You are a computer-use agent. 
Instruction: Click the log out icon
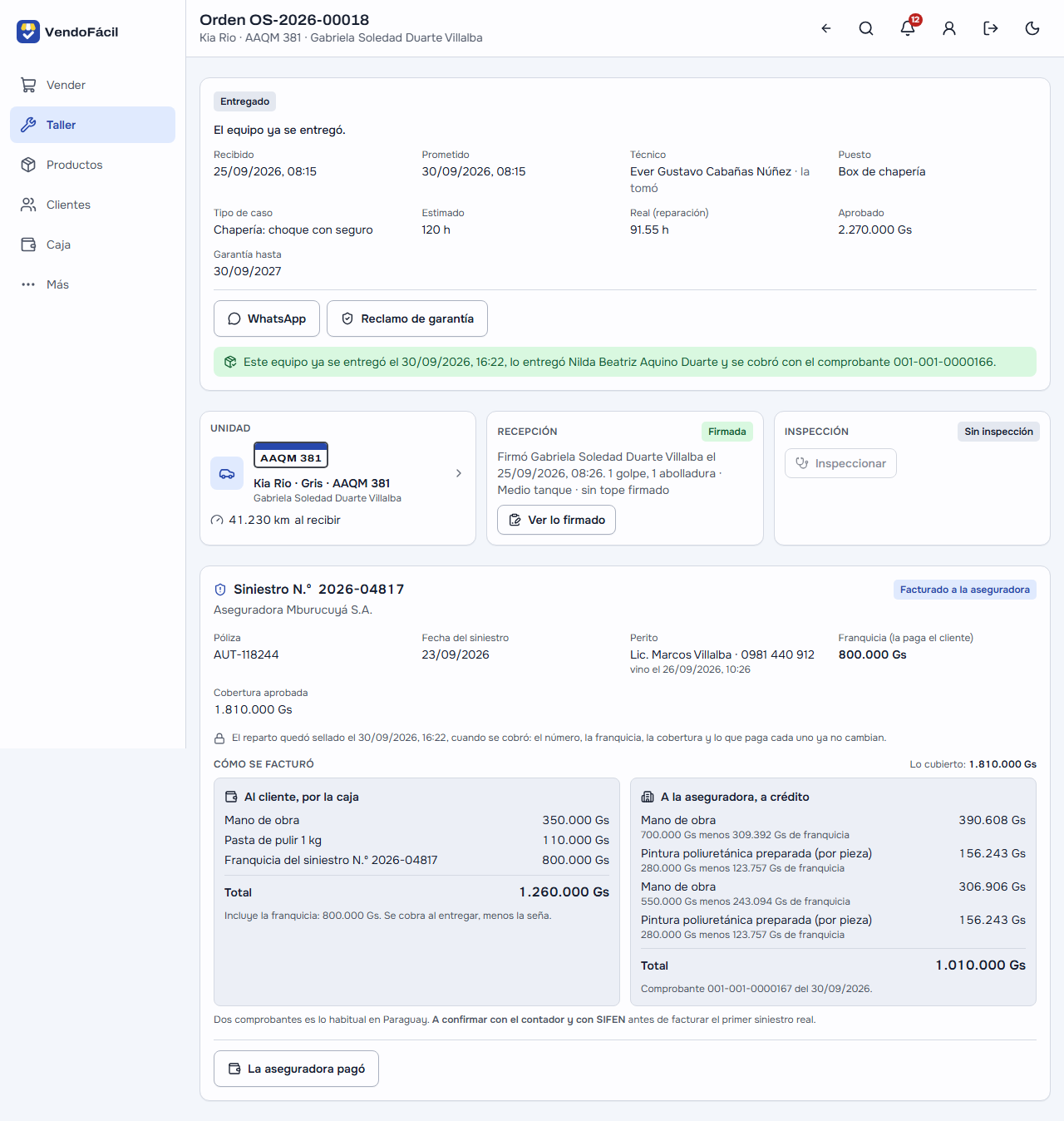pyautogui.click(x=991, y=28)
